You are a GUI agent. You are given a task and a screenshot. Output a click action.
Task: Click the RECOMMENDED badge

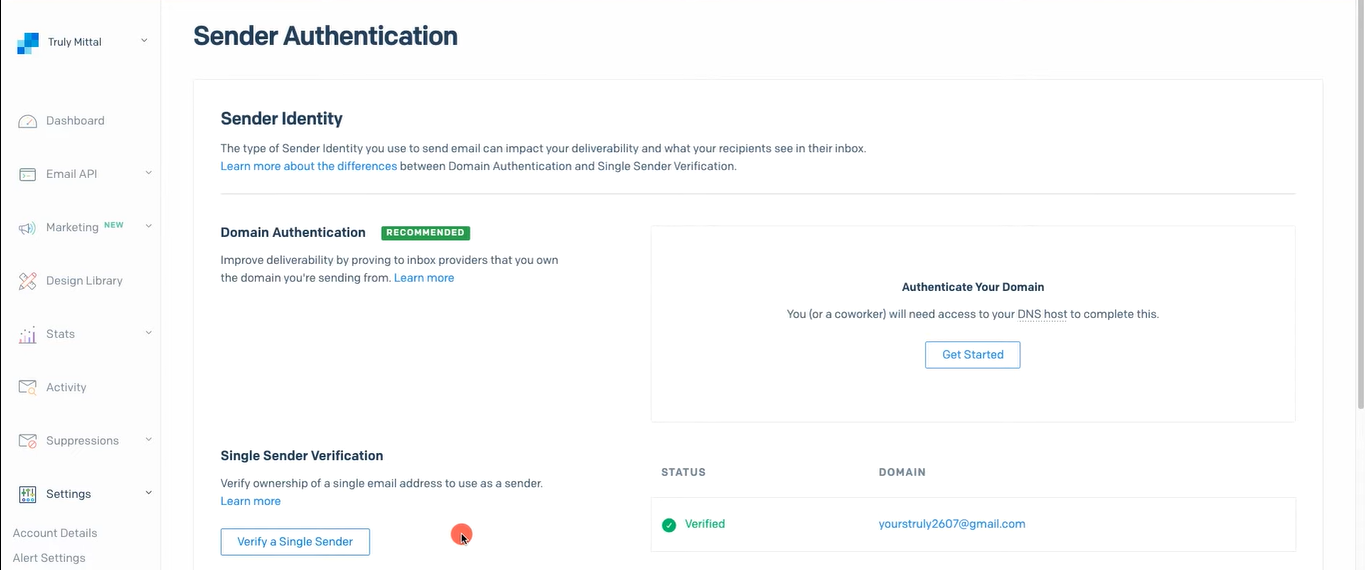pyautogui.click(x=425, y=233)
